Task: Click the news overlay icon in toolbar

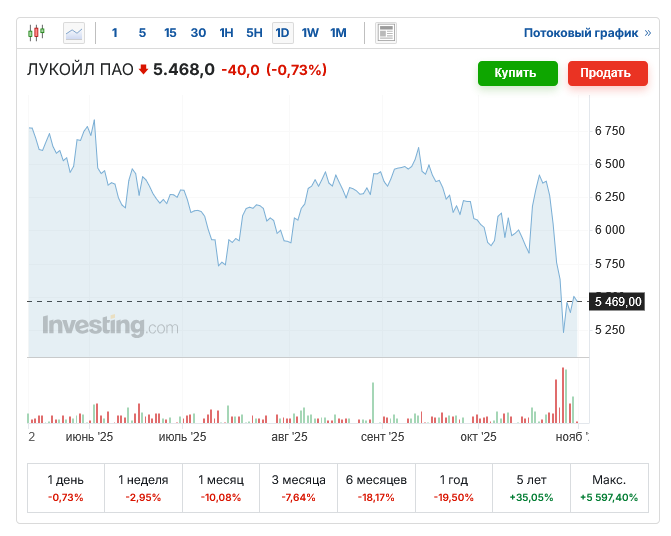Action: pyautogui.click(x=386, y=33)
